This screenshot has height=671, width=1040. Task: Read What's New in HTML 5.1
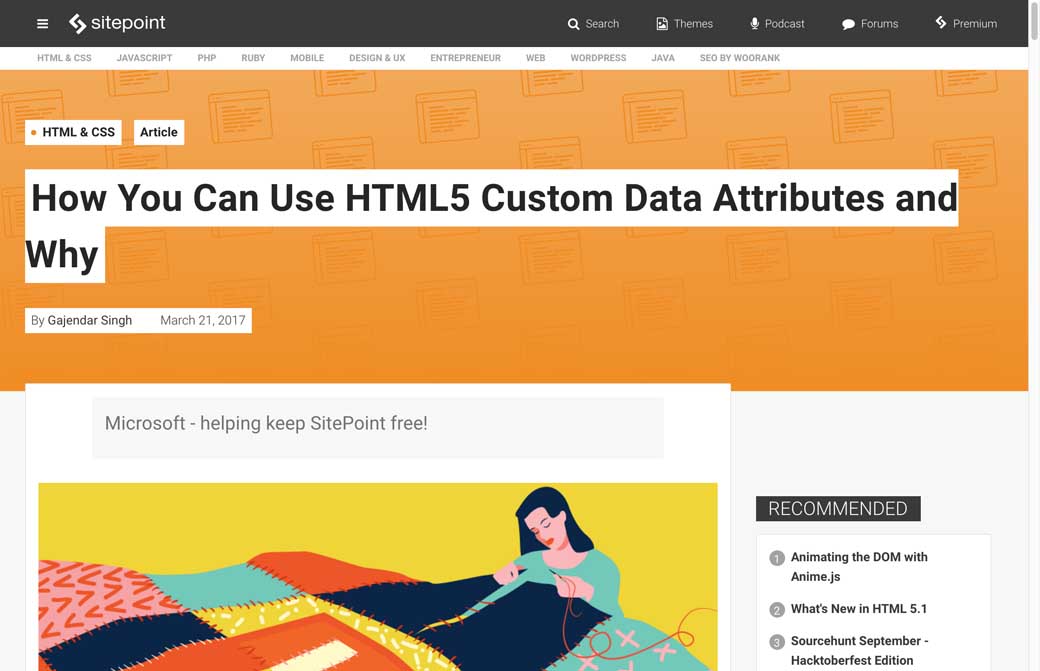[859, 608]
